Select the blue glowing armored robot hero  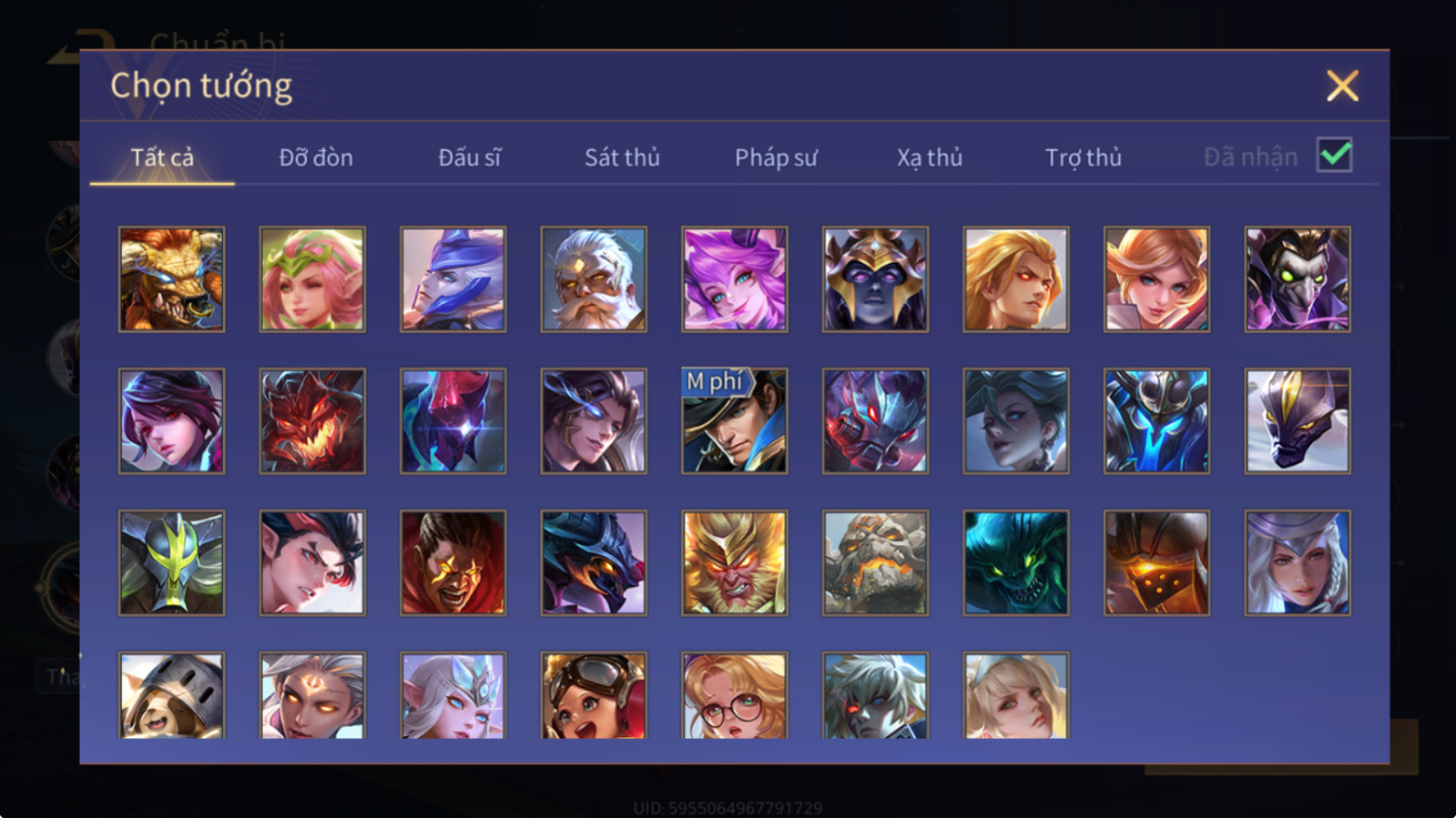pos(1157,420)
